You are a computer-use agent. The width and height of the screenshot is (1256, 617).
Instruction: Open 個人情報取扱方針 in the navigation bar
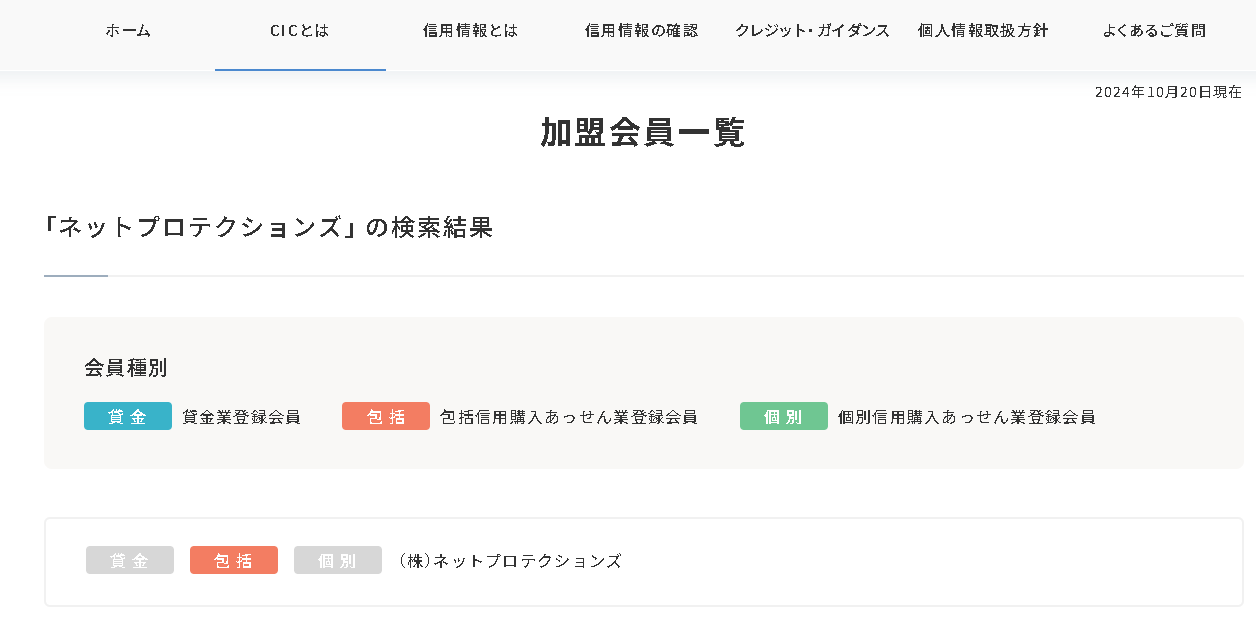point(983,31)
